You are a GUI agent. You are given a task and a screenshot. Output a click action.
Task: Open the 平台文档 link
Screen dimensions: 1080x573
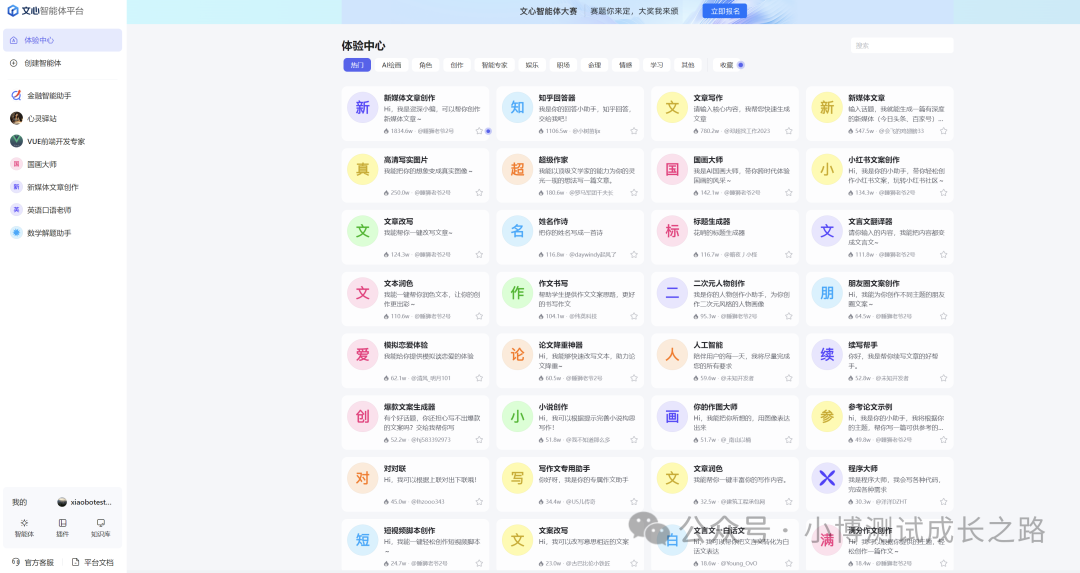pyautogui.click(x=93, y=562)
